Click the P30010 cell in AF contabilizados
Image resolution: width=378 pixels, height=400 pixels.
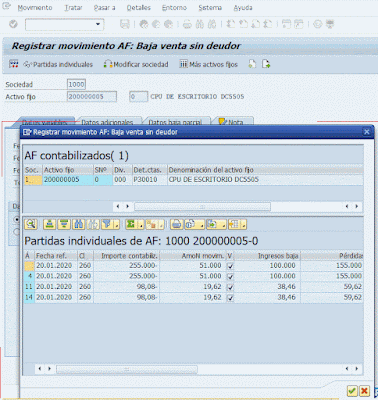(x=149, y=180)
